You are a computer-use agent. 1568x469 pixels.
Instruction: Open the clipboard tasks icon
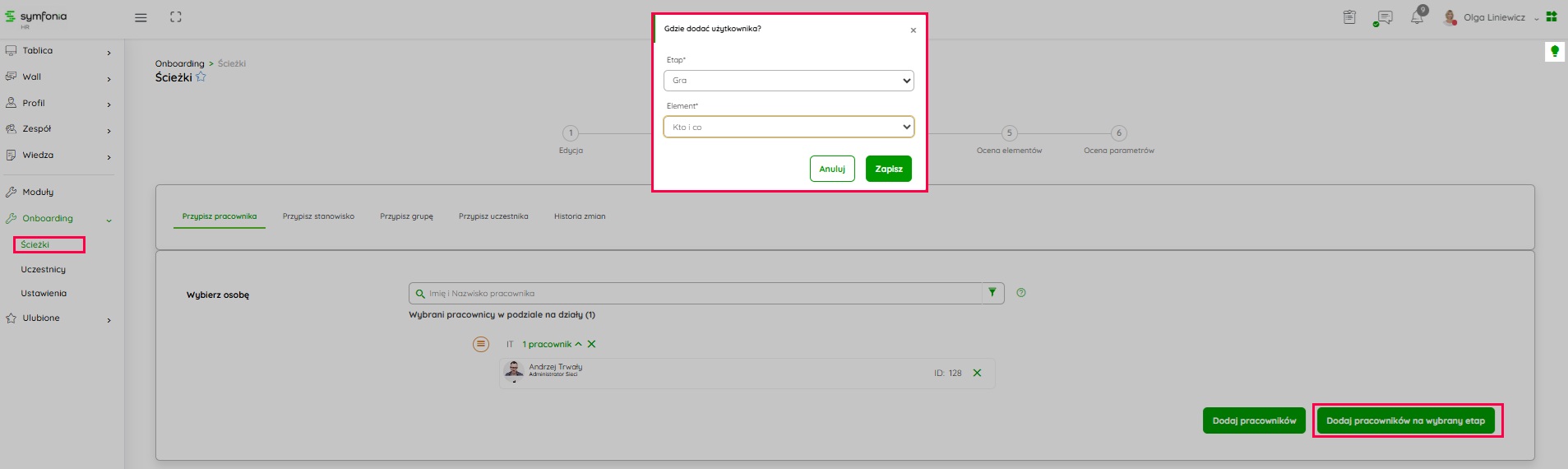click(x=1349, y=17)
